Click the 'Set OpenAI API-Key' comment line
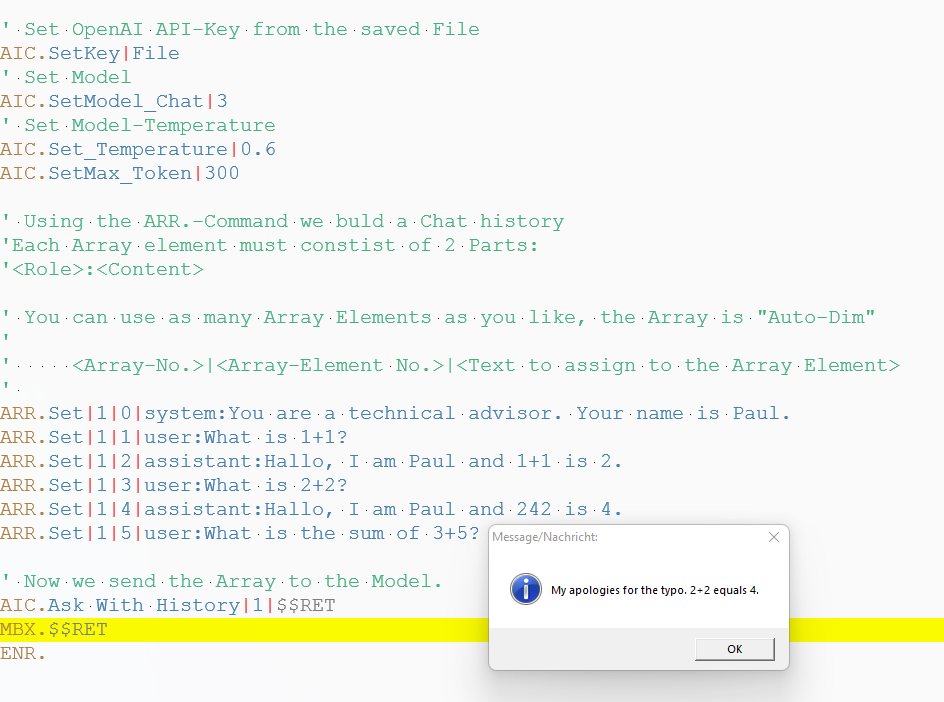 [240, 29]
